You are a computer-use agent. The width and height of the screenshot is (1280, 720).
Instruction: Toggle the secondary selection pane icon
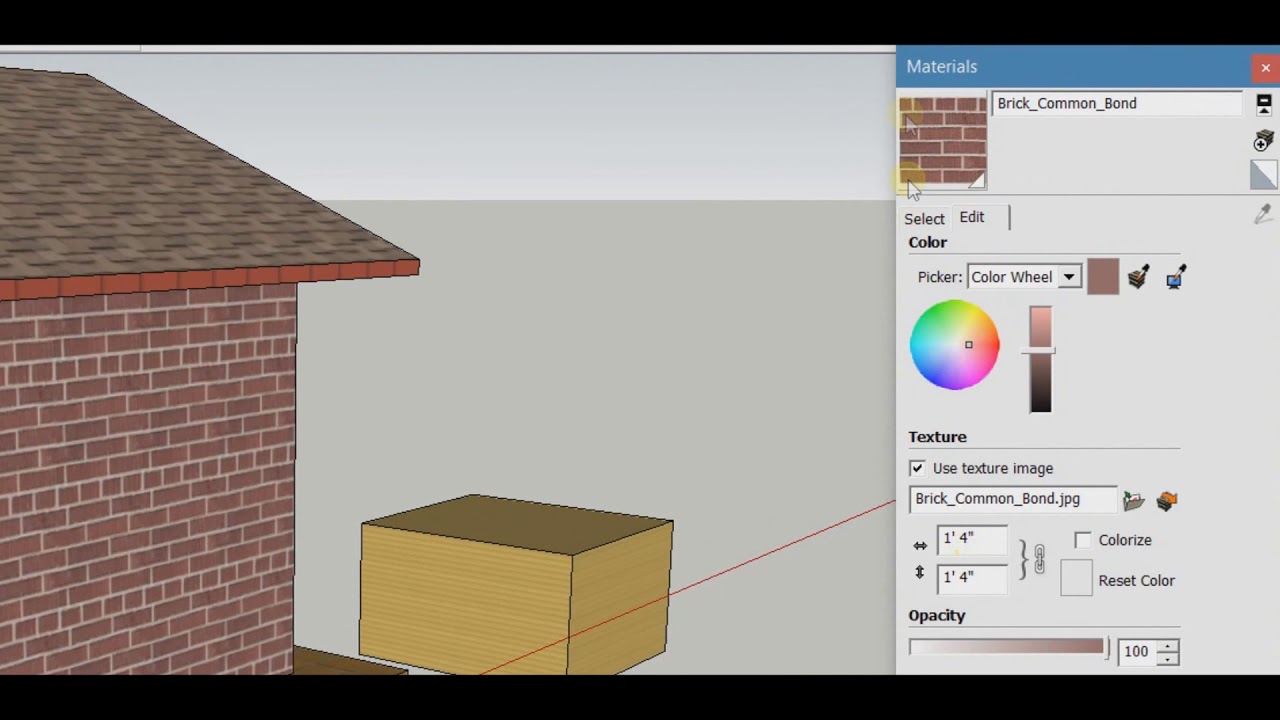coord(1264,104)
